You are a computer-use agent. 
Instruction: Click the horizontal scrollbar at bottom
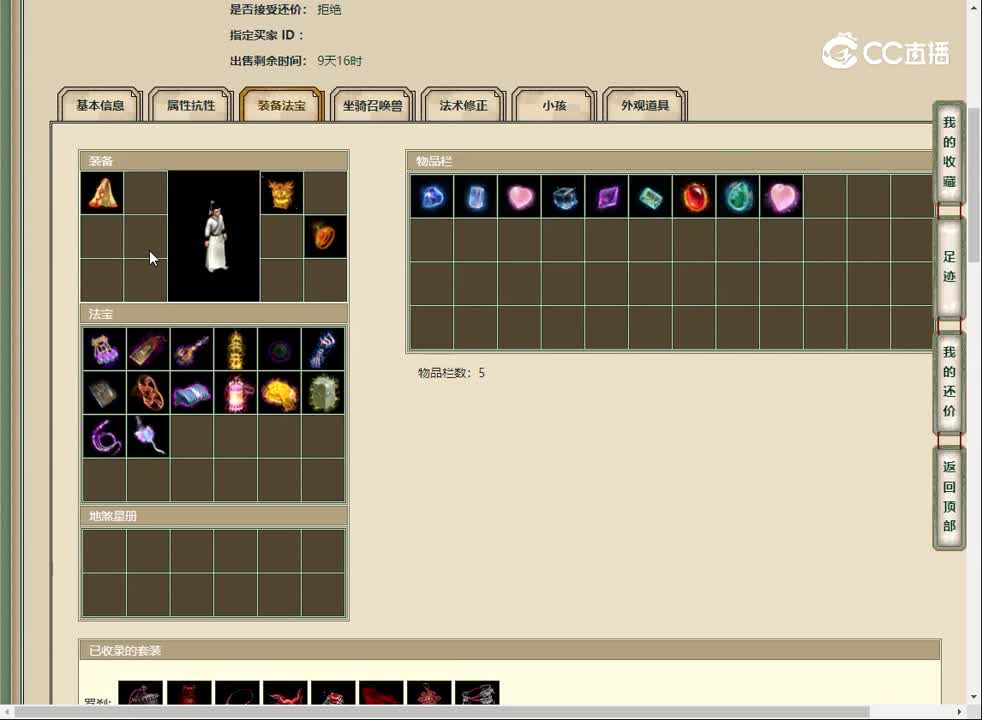pyautogui.click(x=442, y=712)
